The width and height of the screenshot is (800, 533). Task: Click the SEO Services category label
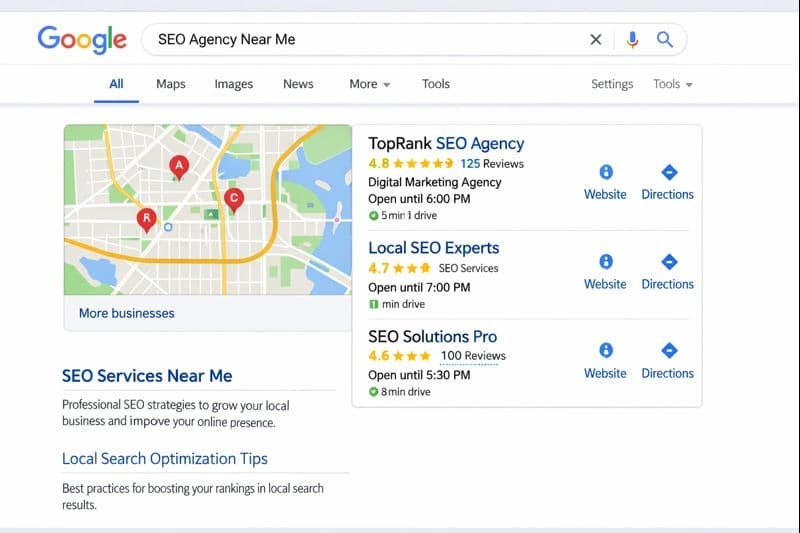coord(468,268)
